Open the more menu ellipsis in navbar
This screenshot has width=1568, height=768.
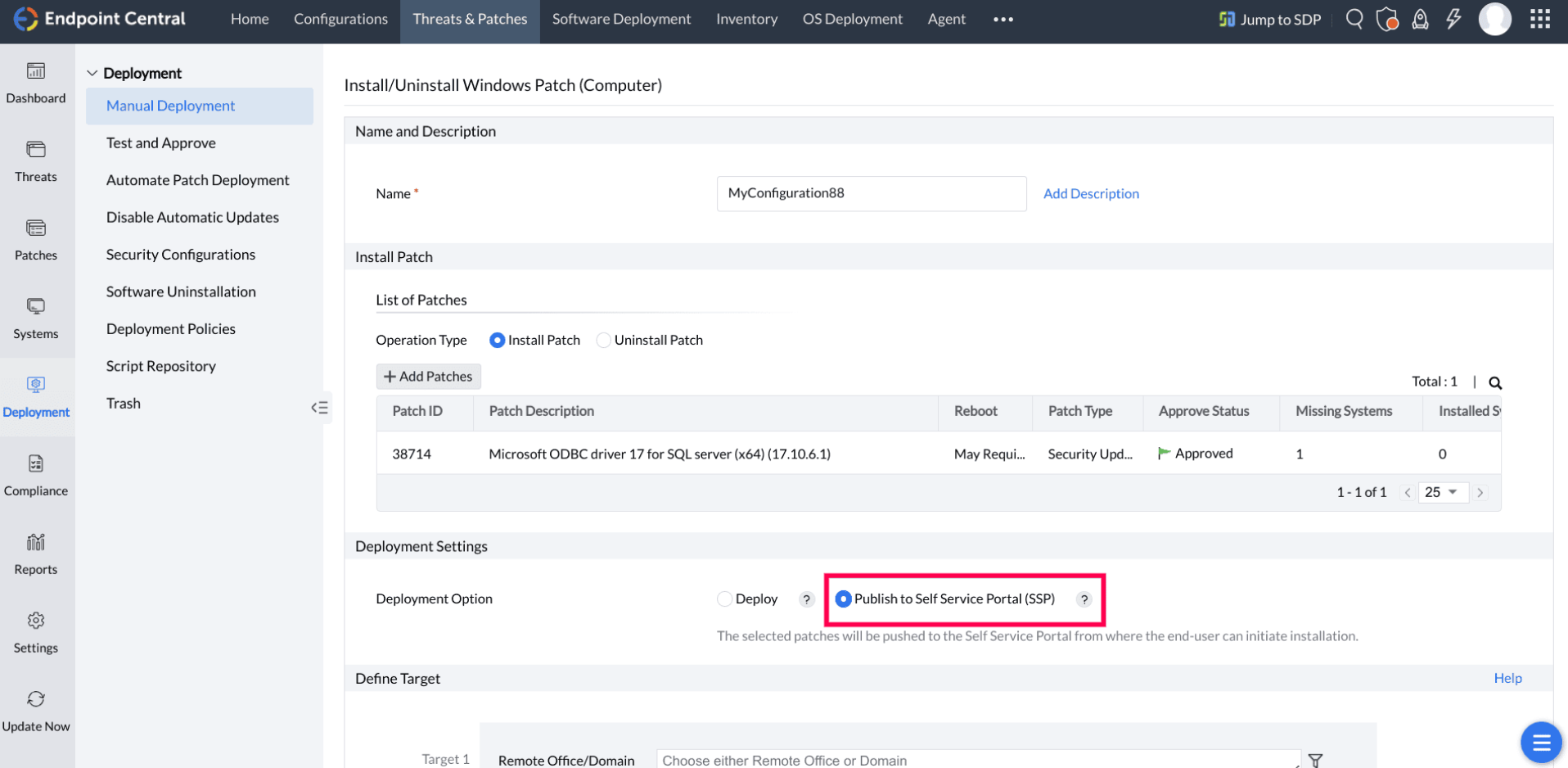[1003, 20]
